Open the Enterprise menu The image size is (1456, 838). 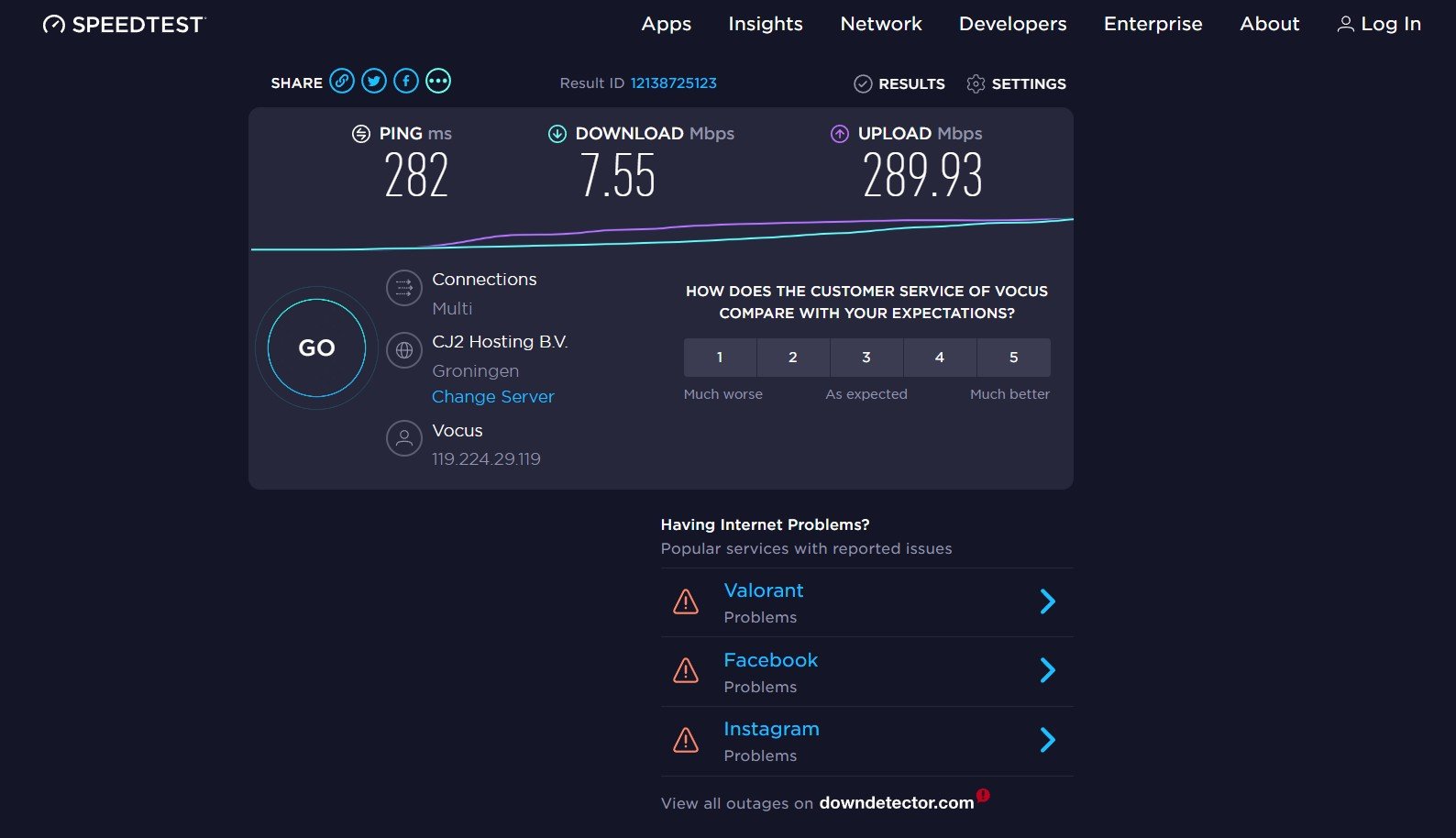click(1153, 24)
